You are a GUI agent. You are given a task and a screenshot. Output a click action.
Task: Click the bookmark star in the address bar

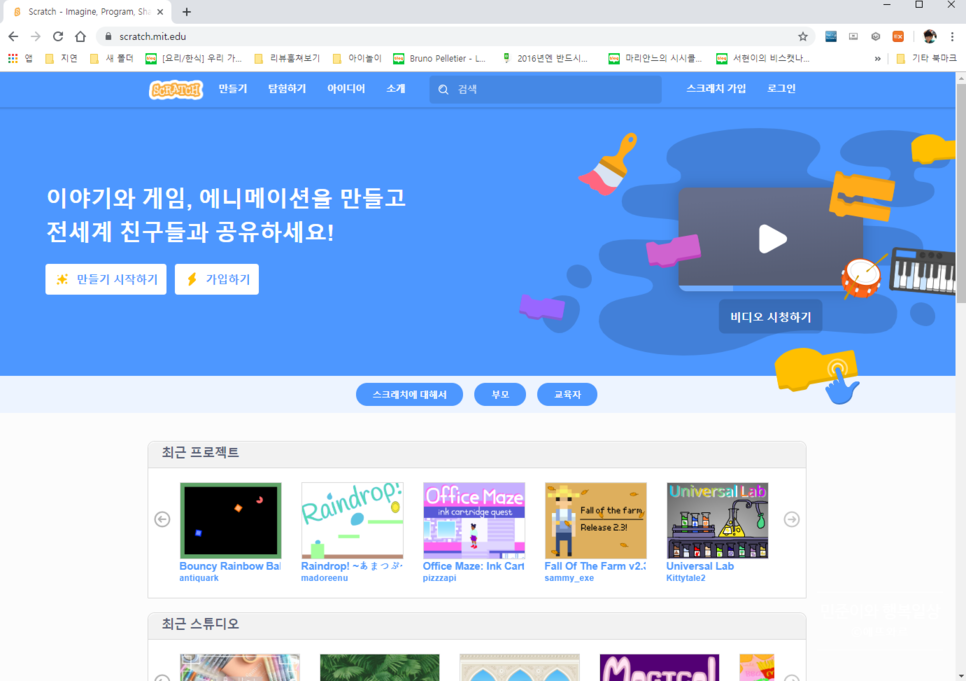click(x=802, y=37)
